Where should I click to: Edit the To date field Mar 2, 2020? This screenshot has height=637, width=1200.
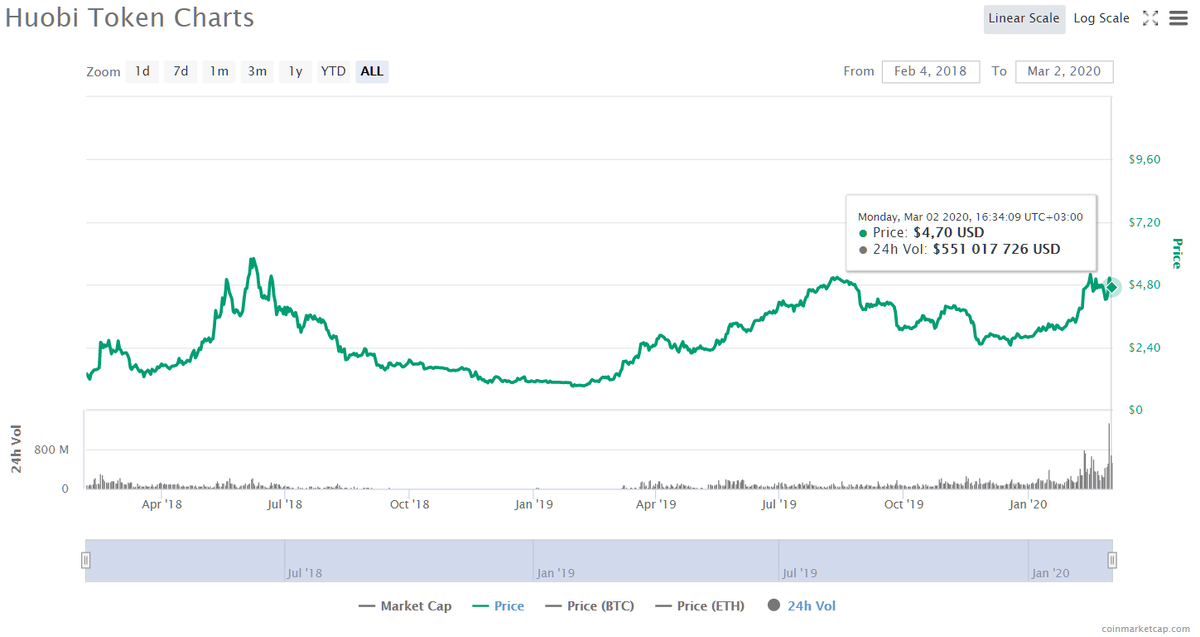point(1064,71)
